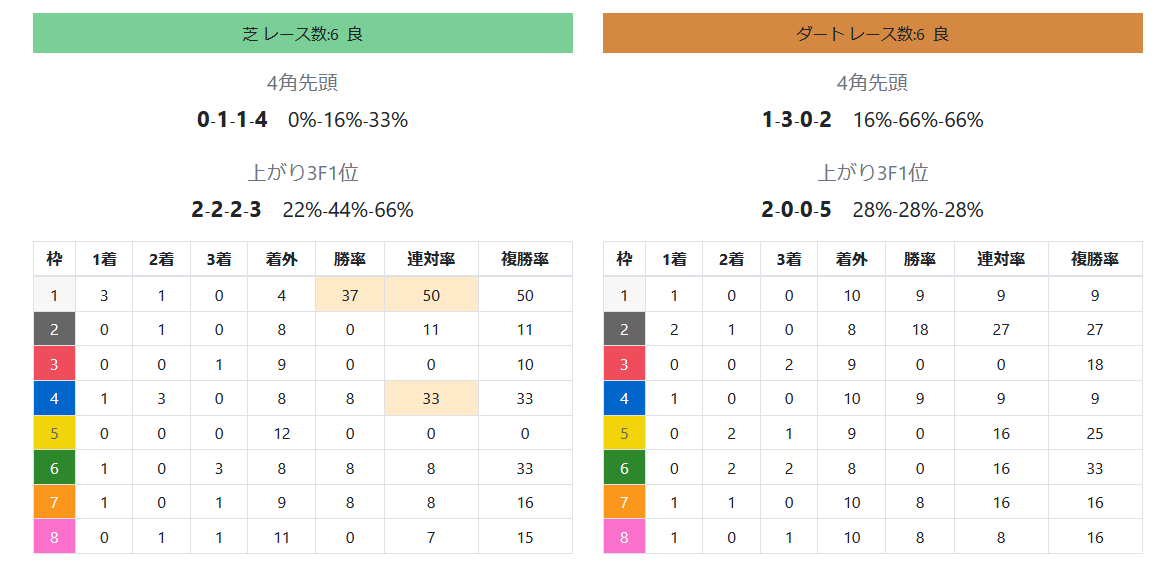Click red gate 3 swatch in turf table
This screenshot has height=571, width=1159.
click(54, 364)
